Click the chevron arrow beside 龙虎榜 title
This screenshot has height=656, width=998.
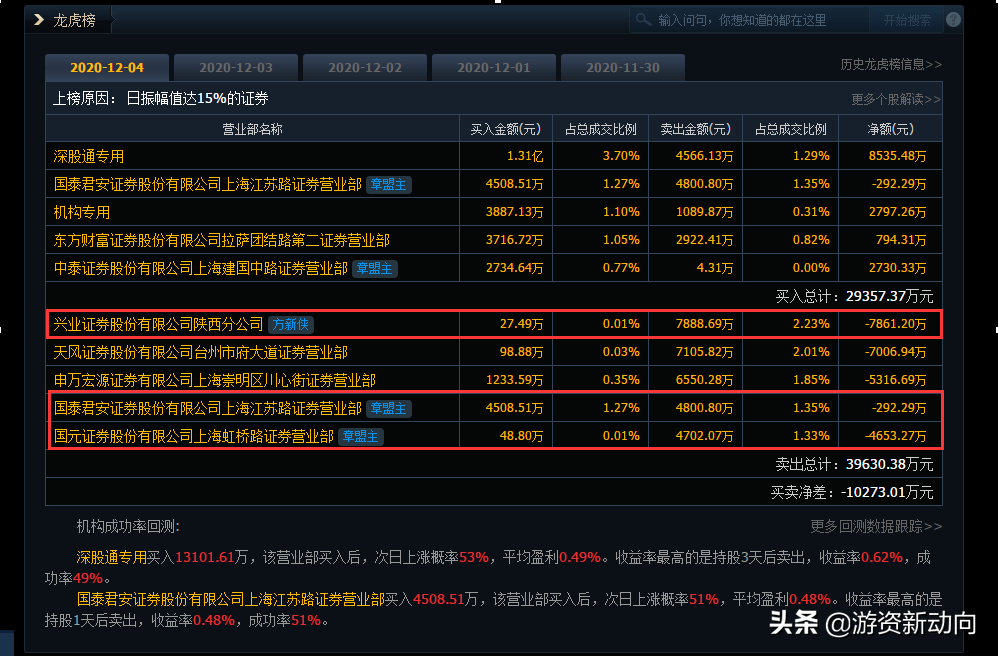39,20
